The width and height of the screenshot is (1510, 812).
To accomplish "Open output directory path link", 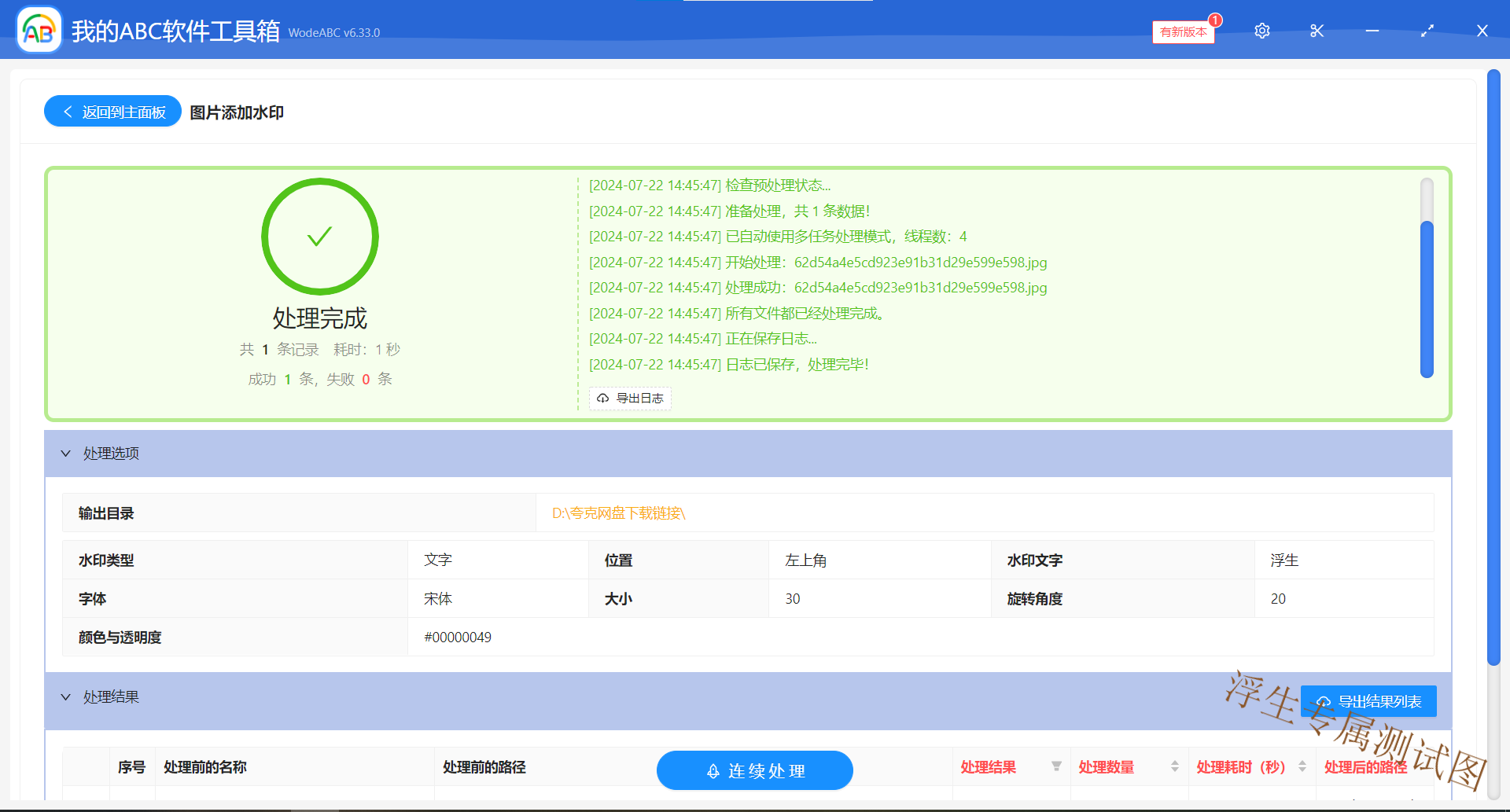I will pos(618,513).
